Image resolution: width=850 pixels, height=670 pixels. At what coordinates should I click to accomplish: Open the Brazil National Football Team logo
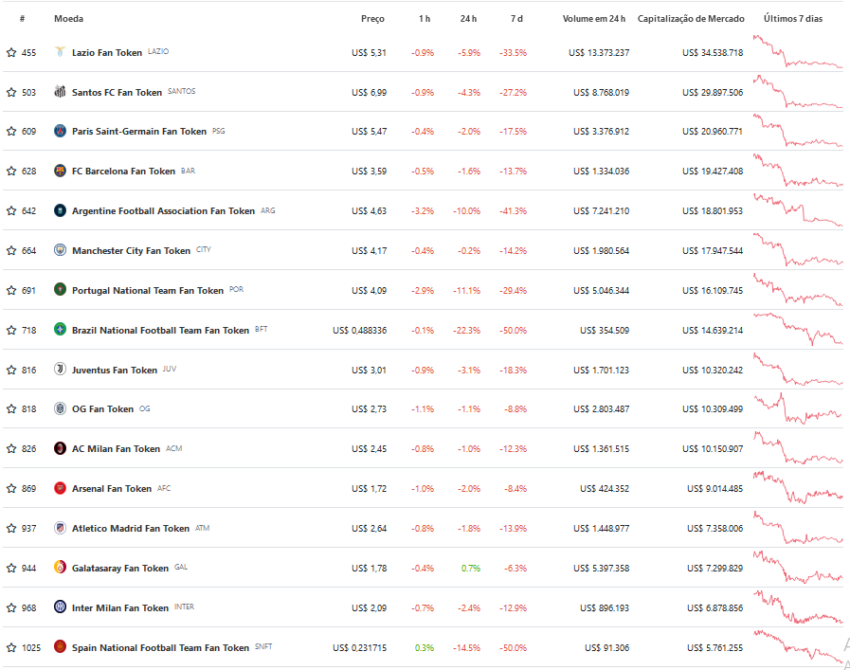tap(60, 329)
